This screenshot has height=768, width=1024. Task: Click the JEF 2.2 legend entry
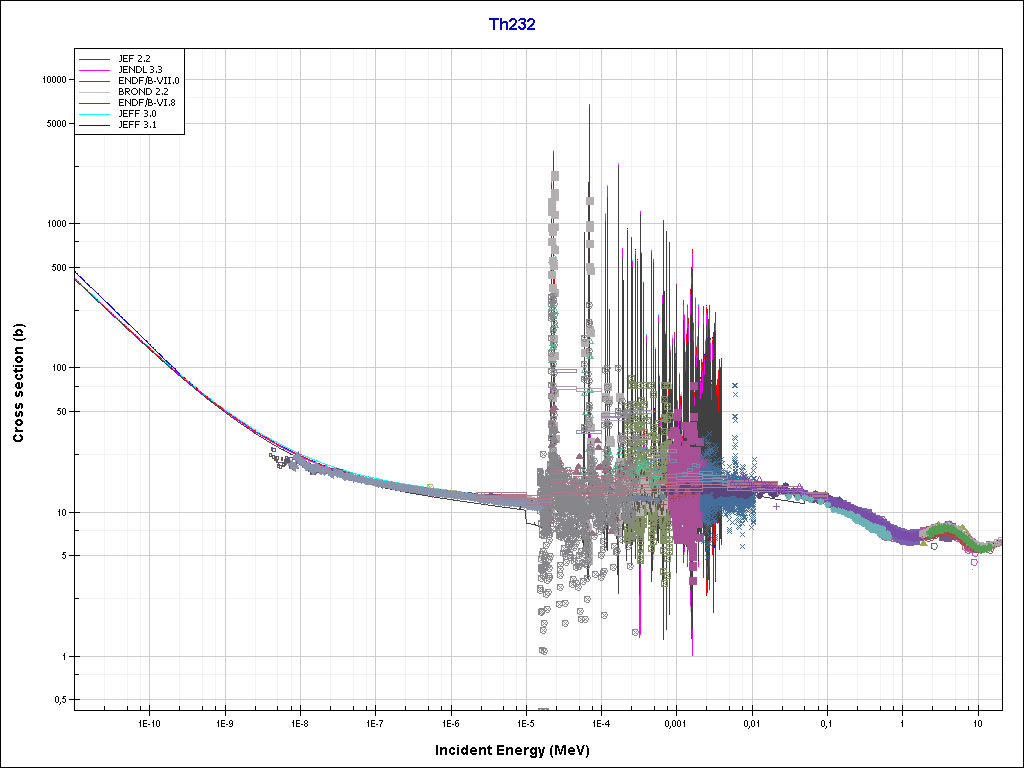[132, 57]
